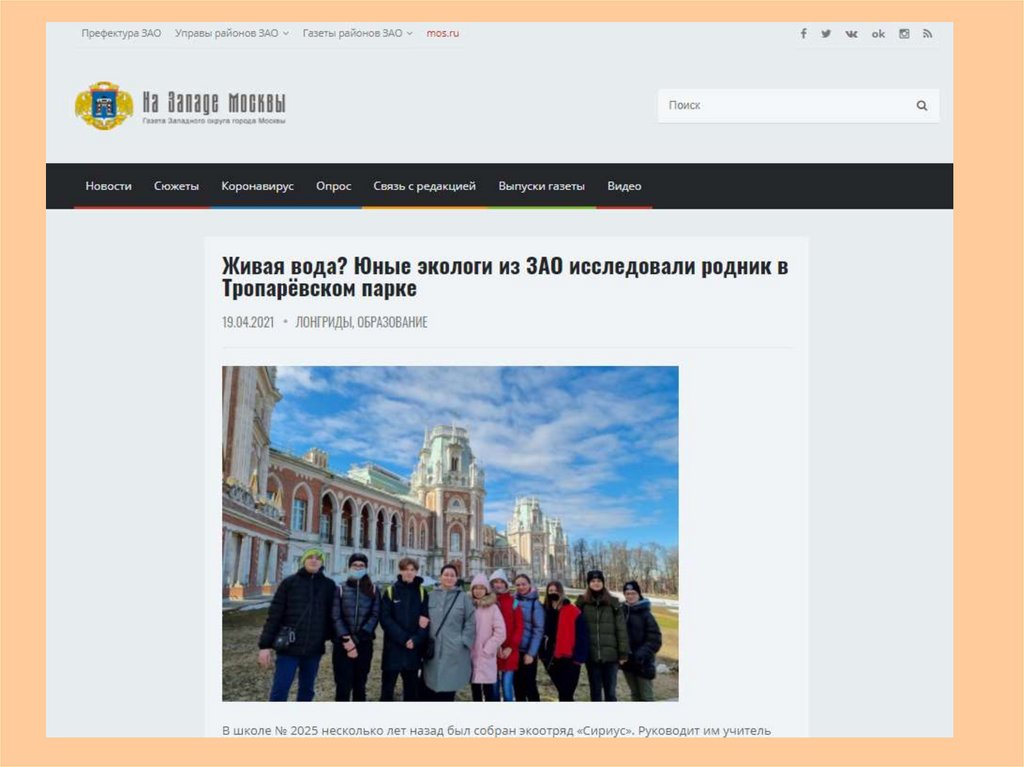Open the Facebook social icon

coord(803,33)
